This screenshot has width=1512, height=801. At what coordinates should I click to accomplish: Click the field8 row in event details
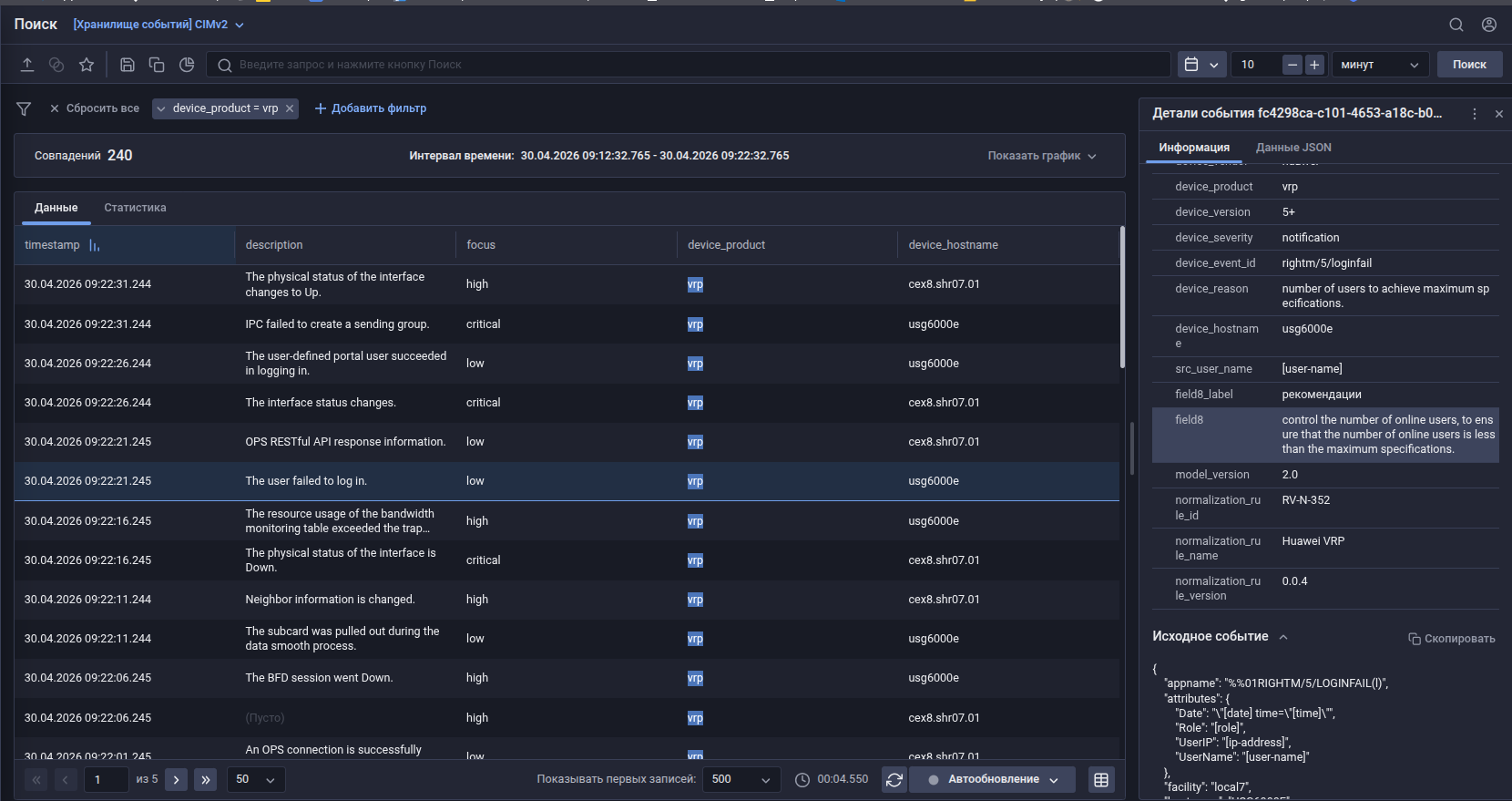(1325, 435)
